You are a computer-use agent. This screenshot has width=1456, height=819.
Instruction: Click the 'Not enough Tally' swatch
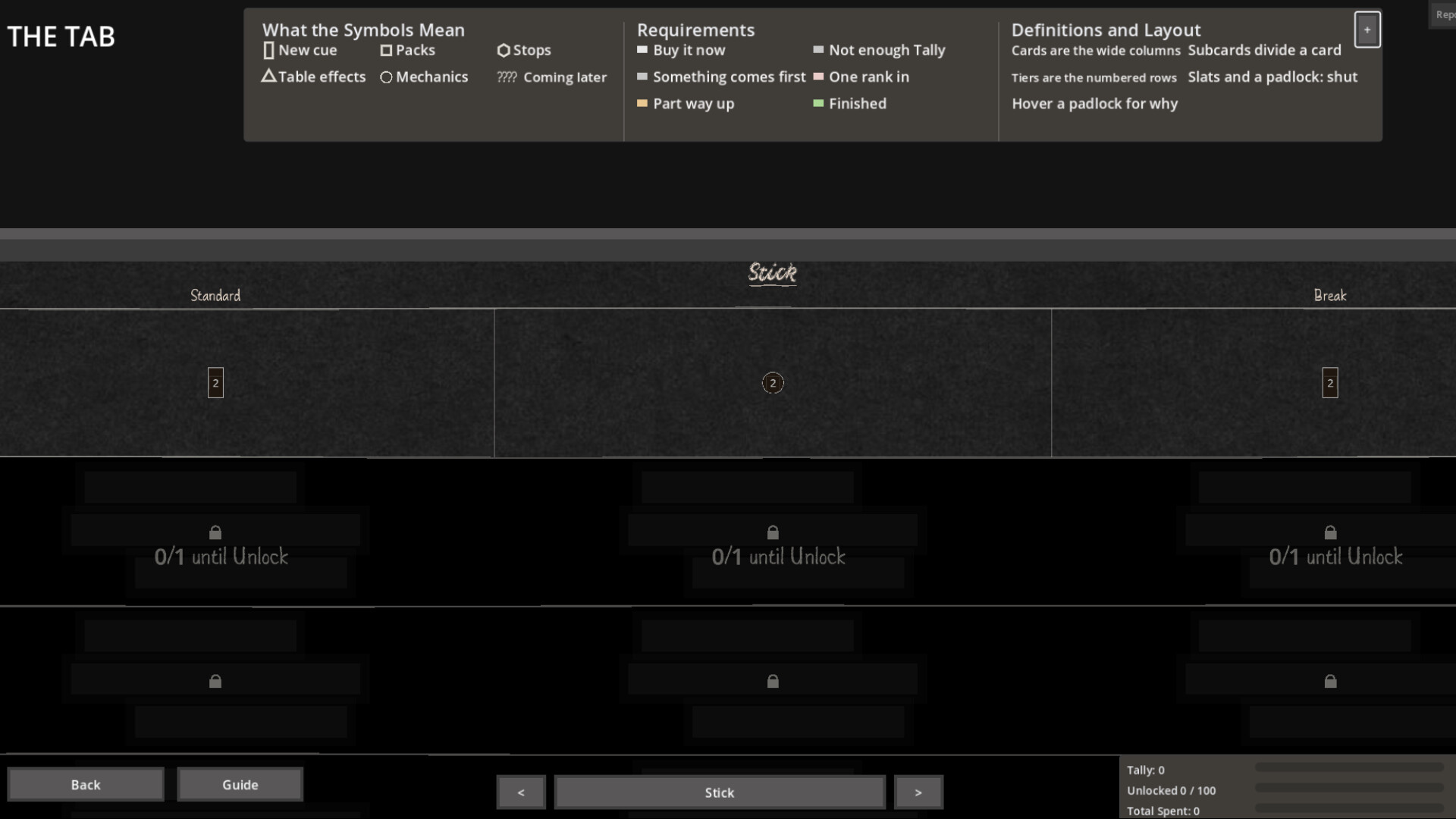818,49
